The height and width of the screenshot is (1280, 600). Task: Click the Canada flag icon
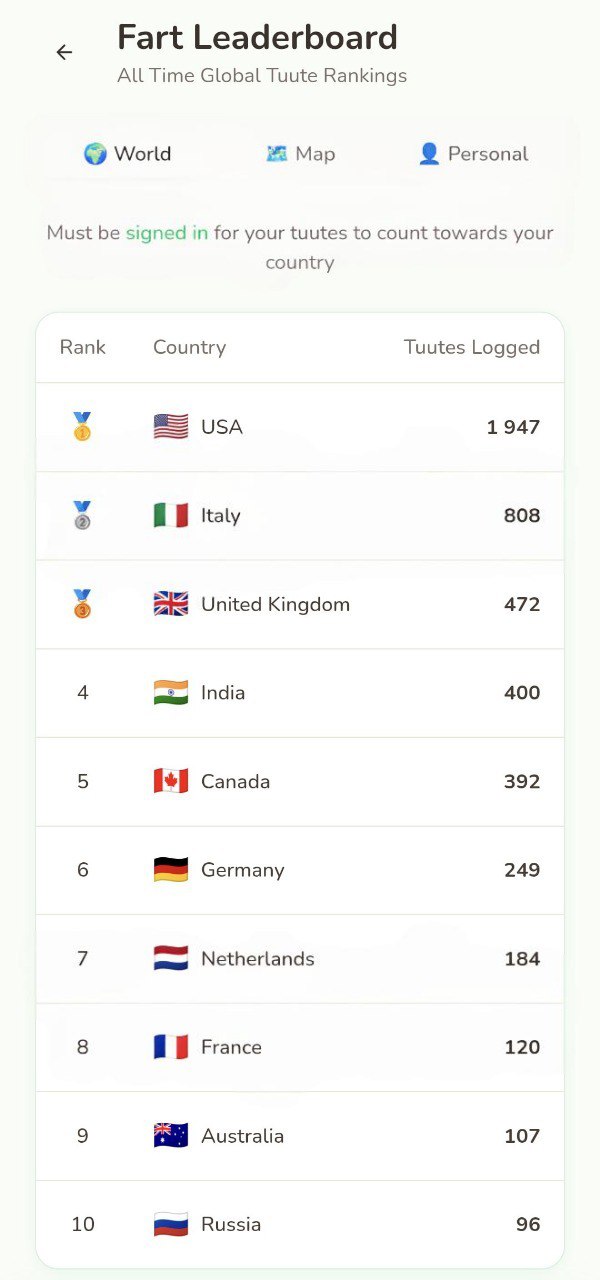tap(171, 781)
